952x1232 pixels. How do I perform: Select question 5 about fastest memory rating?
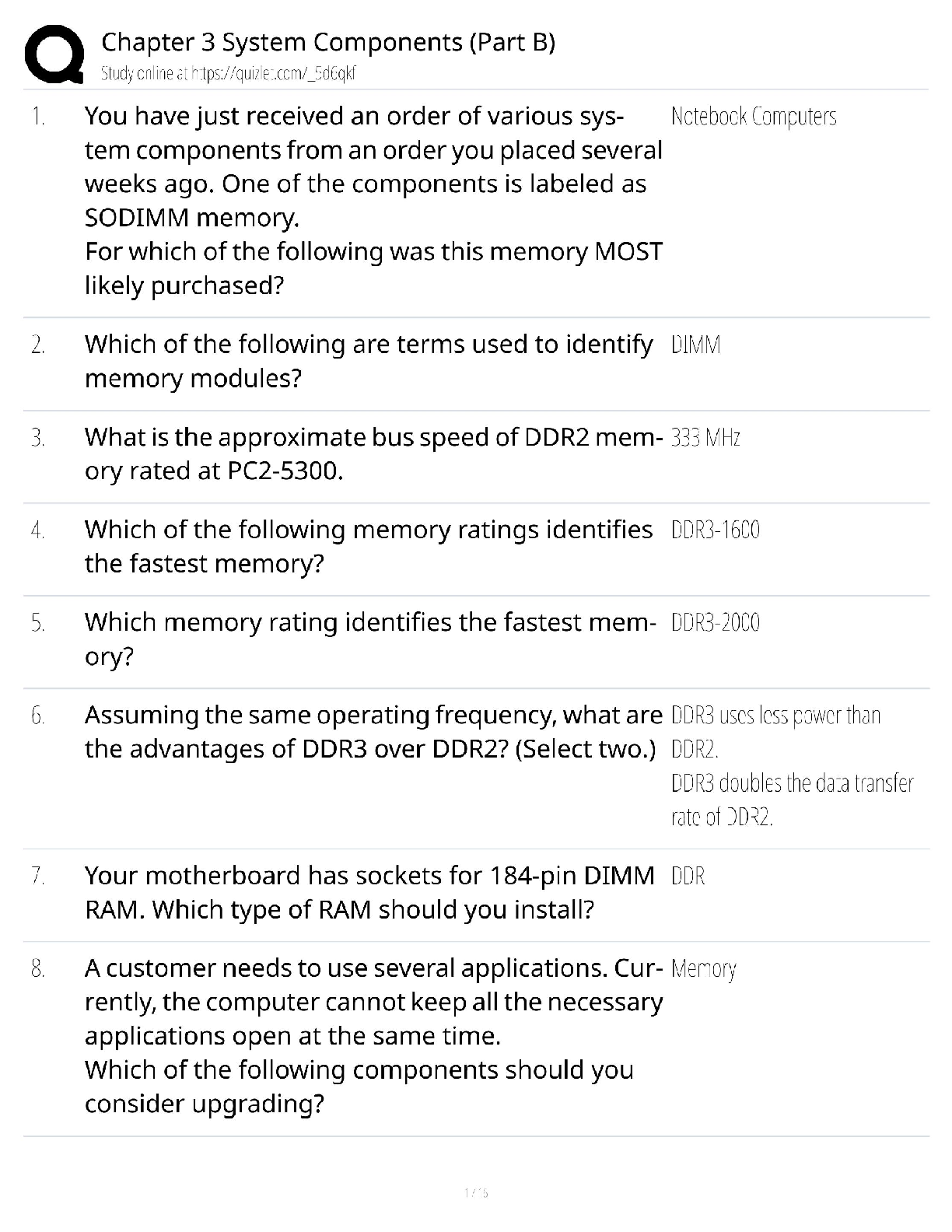(370, 639)
